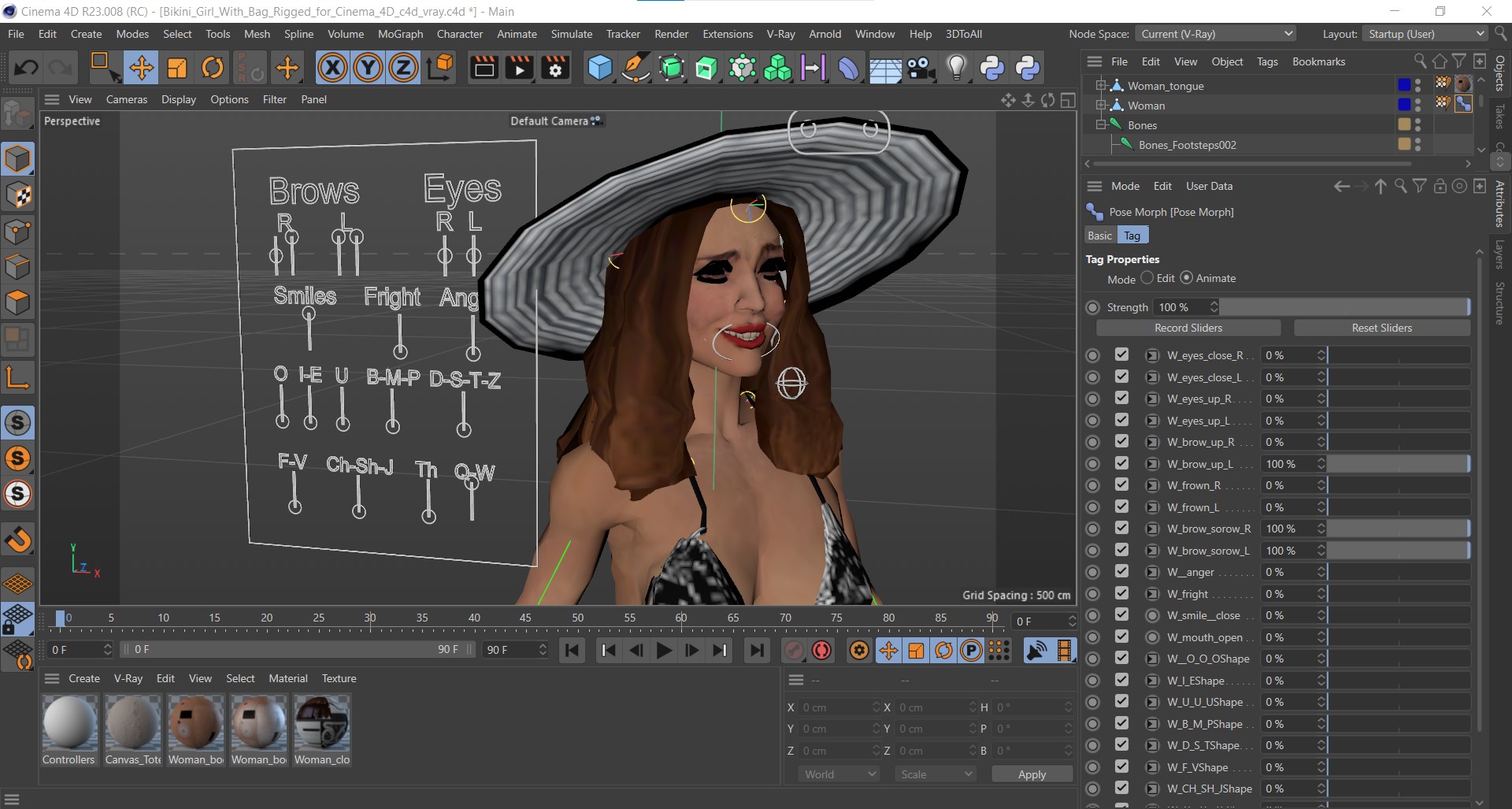Toggle W_frown_R checkbox
1512x809 pixels.
1121,485
